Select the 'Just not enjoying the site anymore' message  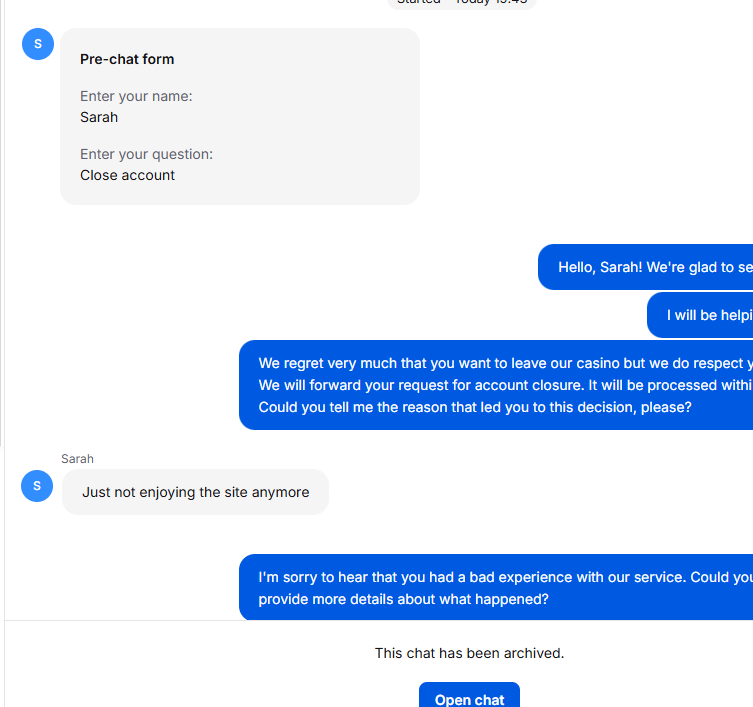pyautogui.click(x=195, y=492)
